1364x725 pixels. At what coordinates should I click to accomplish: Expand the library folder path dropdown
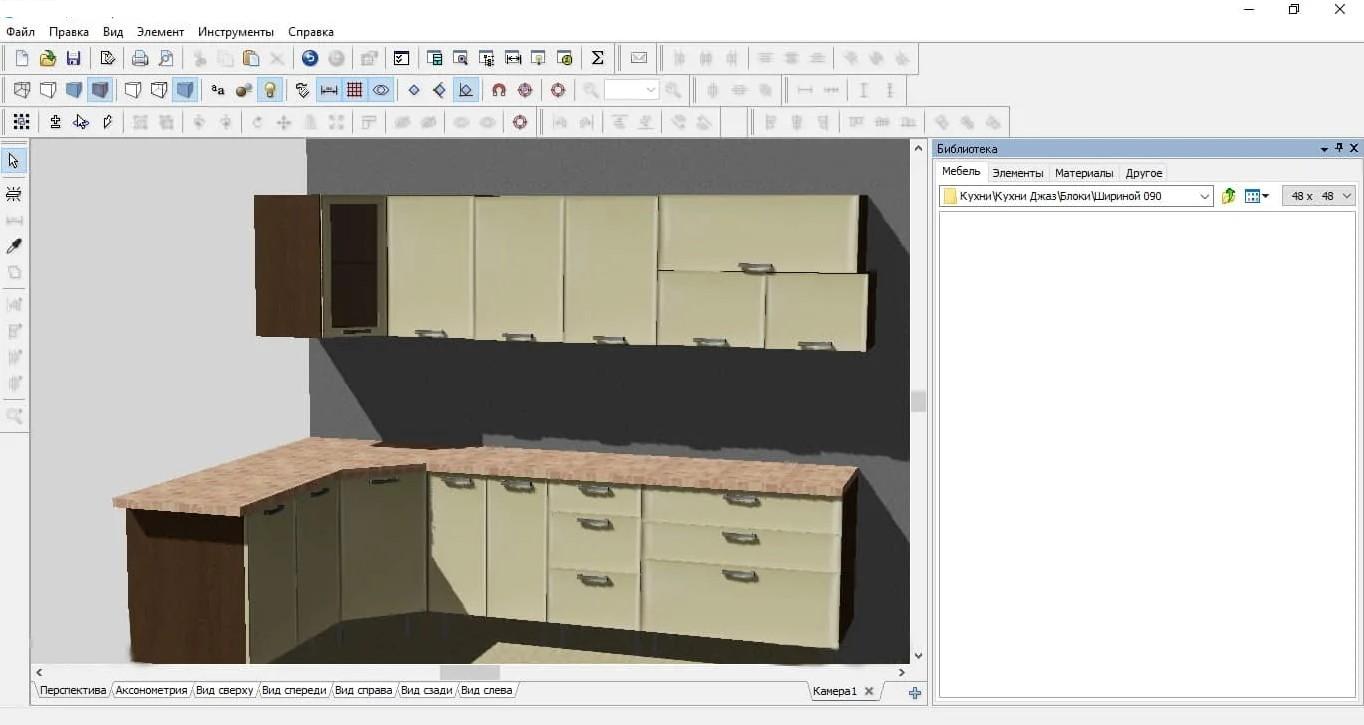coord(1205,196)
